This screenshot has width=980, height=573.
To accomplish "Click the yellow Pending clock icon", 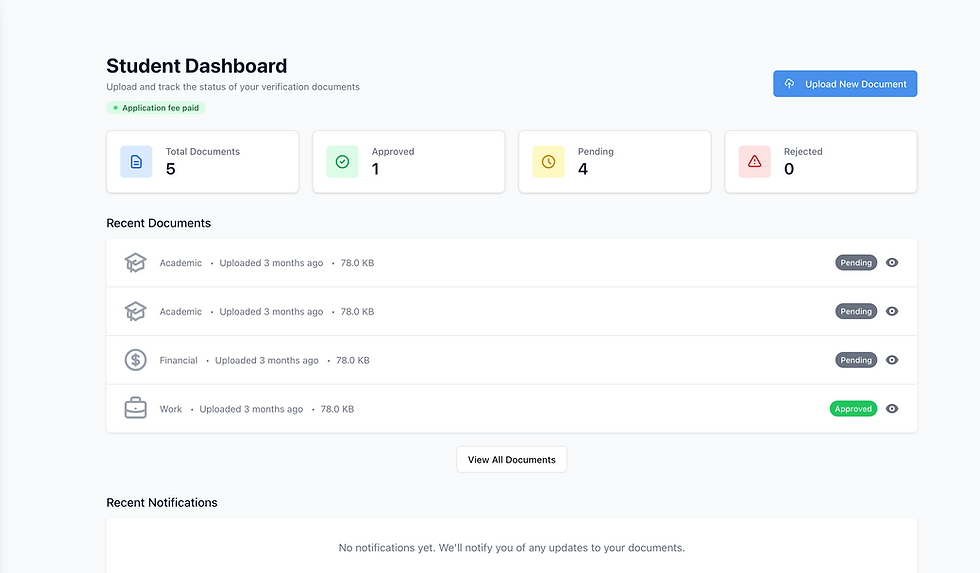I will pos(548,162).
